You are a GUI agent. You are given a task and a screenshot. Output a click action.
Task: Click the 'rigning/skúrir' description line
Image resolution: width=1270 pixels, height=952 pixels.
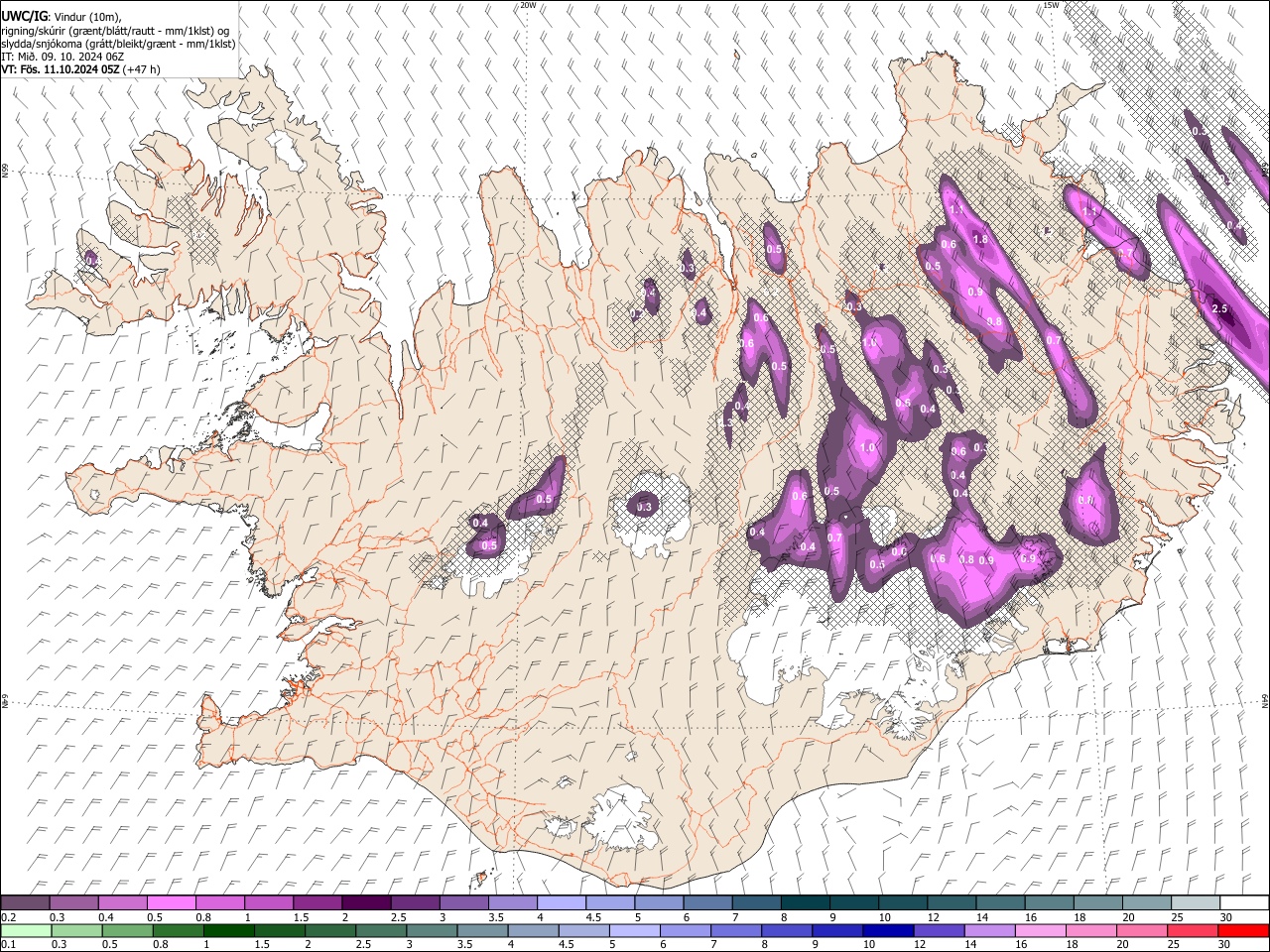click(114, 31)
